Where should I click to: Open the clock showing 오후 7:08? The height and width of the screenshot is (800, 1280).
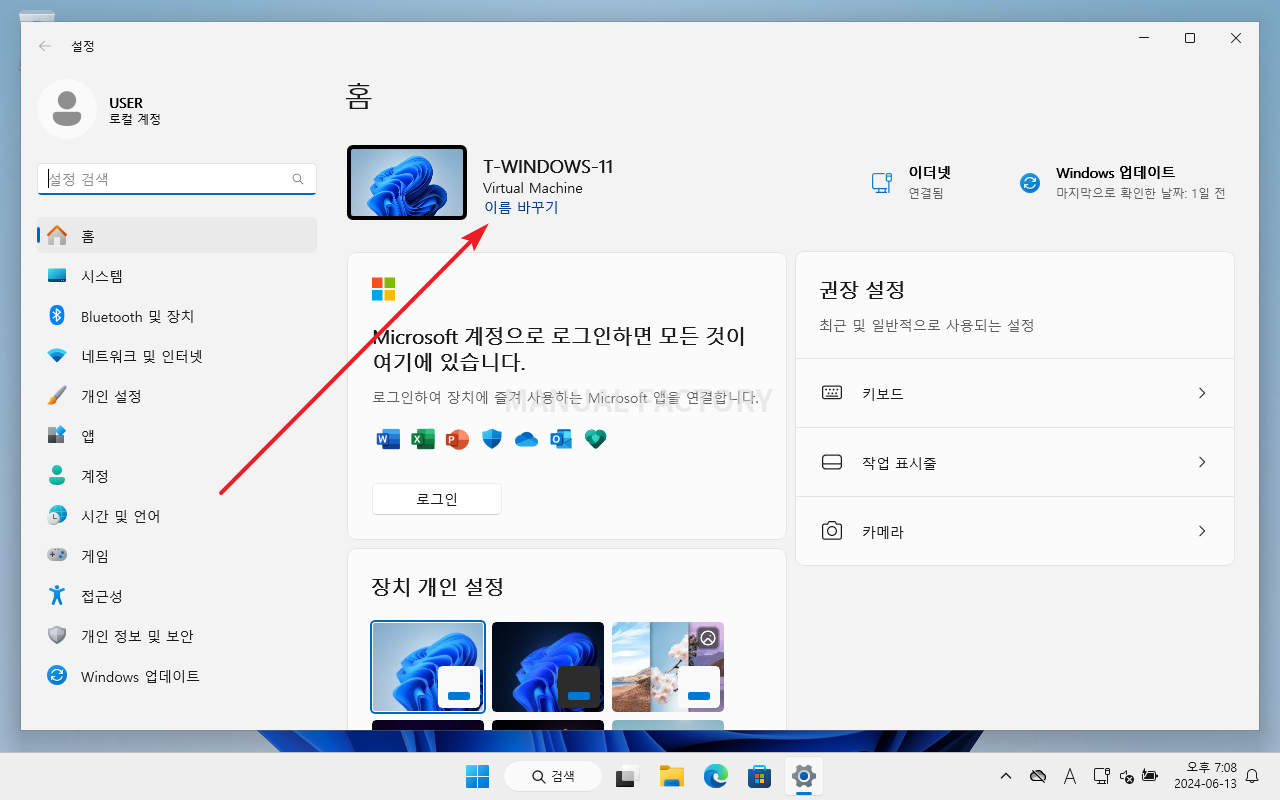(x=1205, y=776)
